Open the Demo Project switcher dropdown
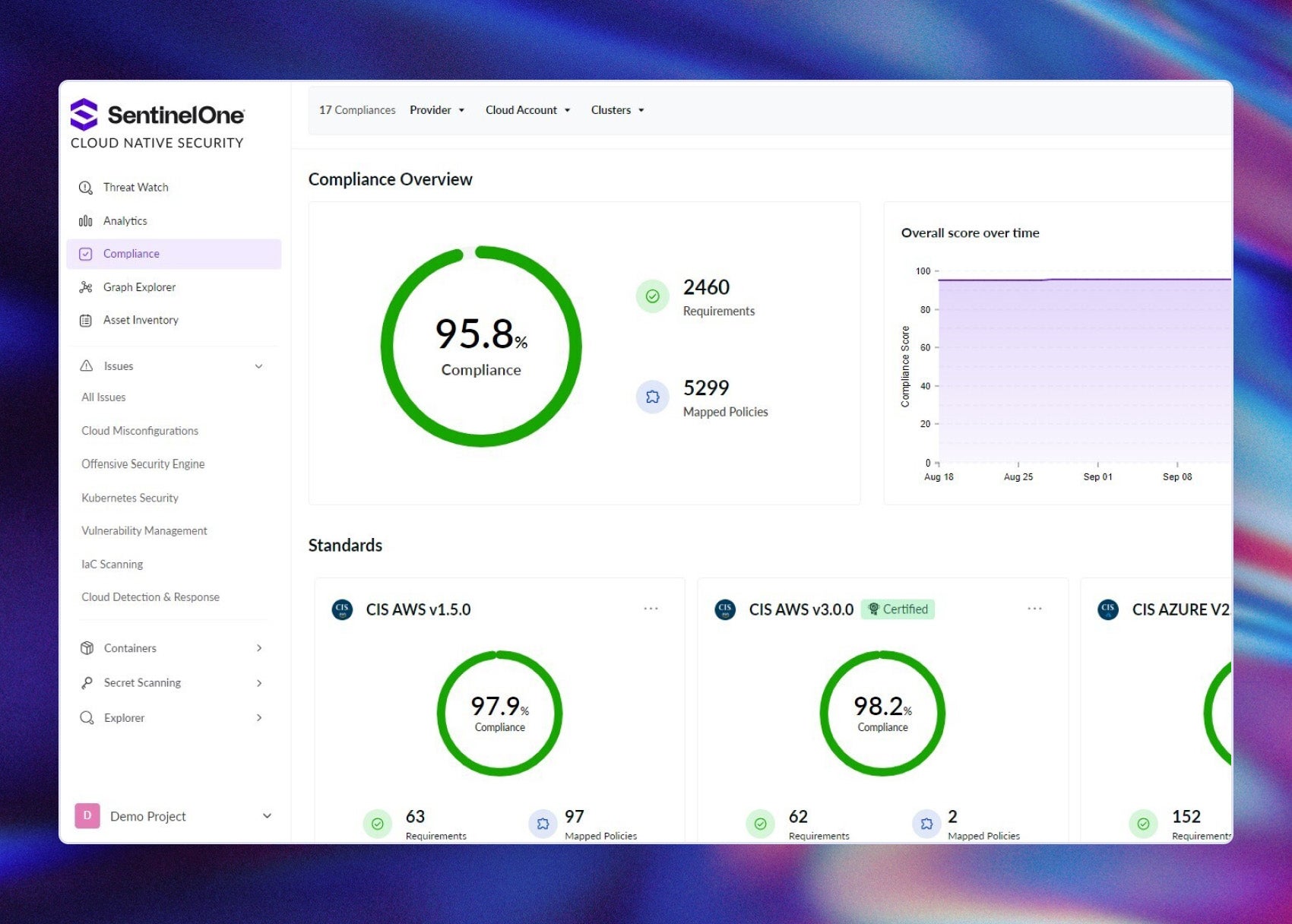Screen dimensions: 1292x924 (266, 816)
